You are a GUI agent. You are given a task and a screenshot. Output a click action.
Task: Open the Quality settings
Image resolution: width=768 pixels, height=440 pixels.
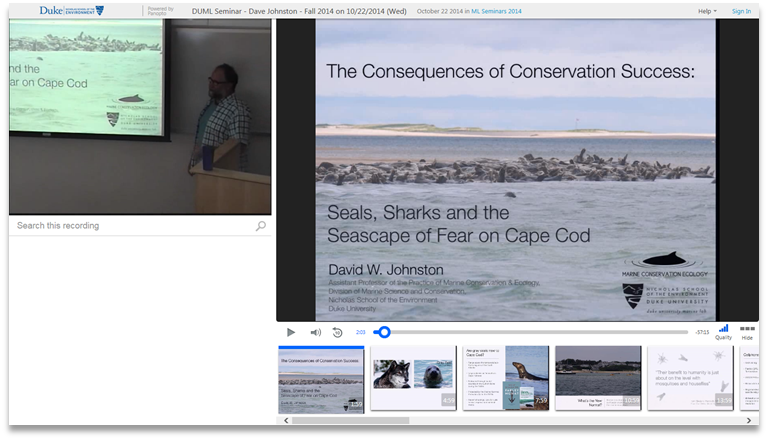click(x=723, y=332)
